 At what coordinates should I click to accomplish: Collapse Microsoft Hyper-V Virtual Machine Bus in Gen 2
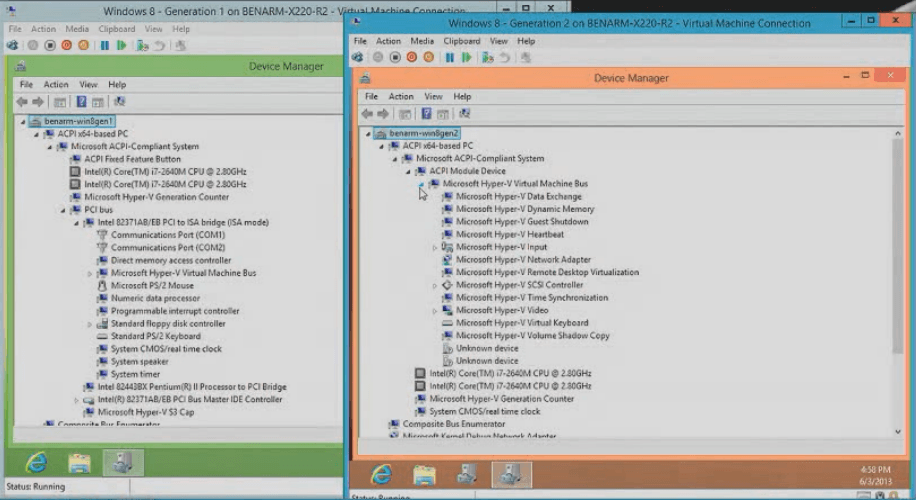click(x=421, y=184)
